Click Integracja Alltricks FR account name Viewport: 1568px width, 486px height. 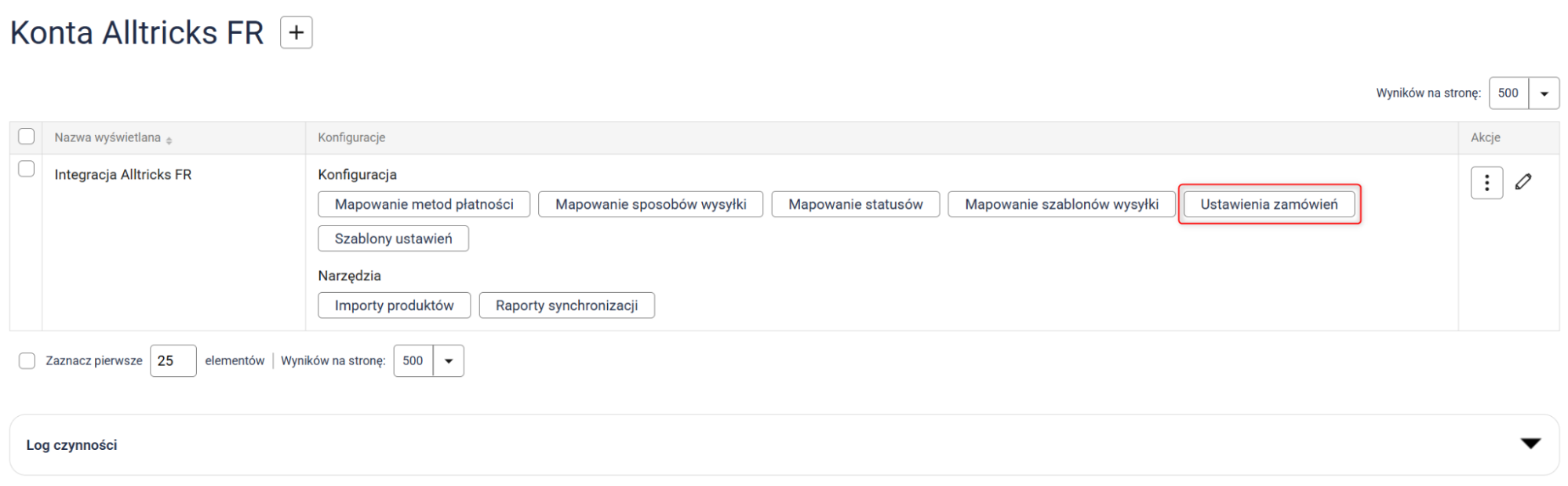123,175
